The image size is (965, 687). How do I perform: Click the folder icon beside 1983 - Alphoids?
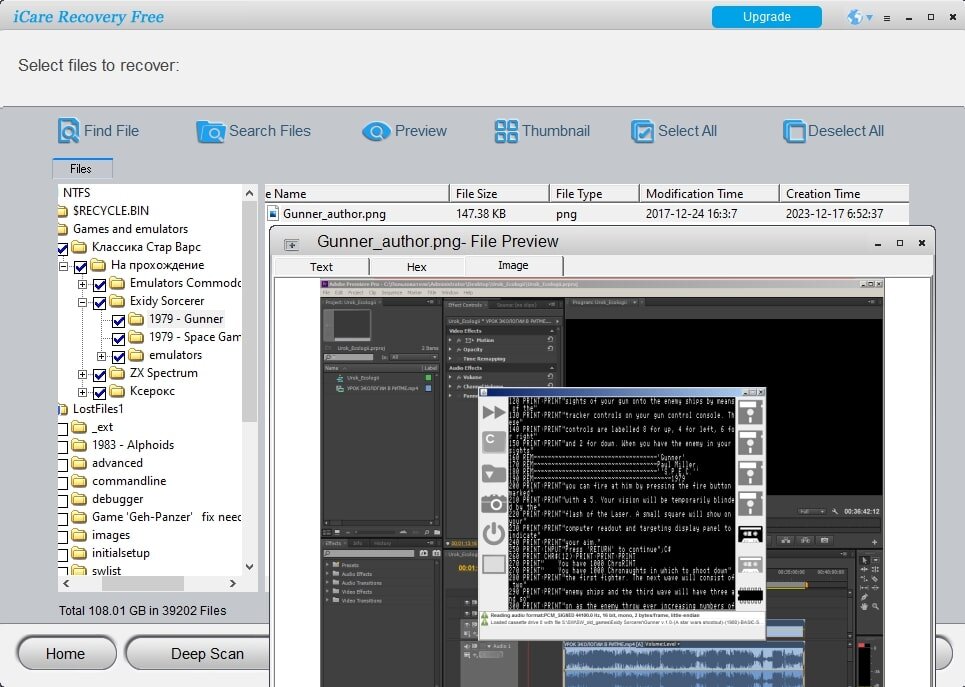[79, 444]
